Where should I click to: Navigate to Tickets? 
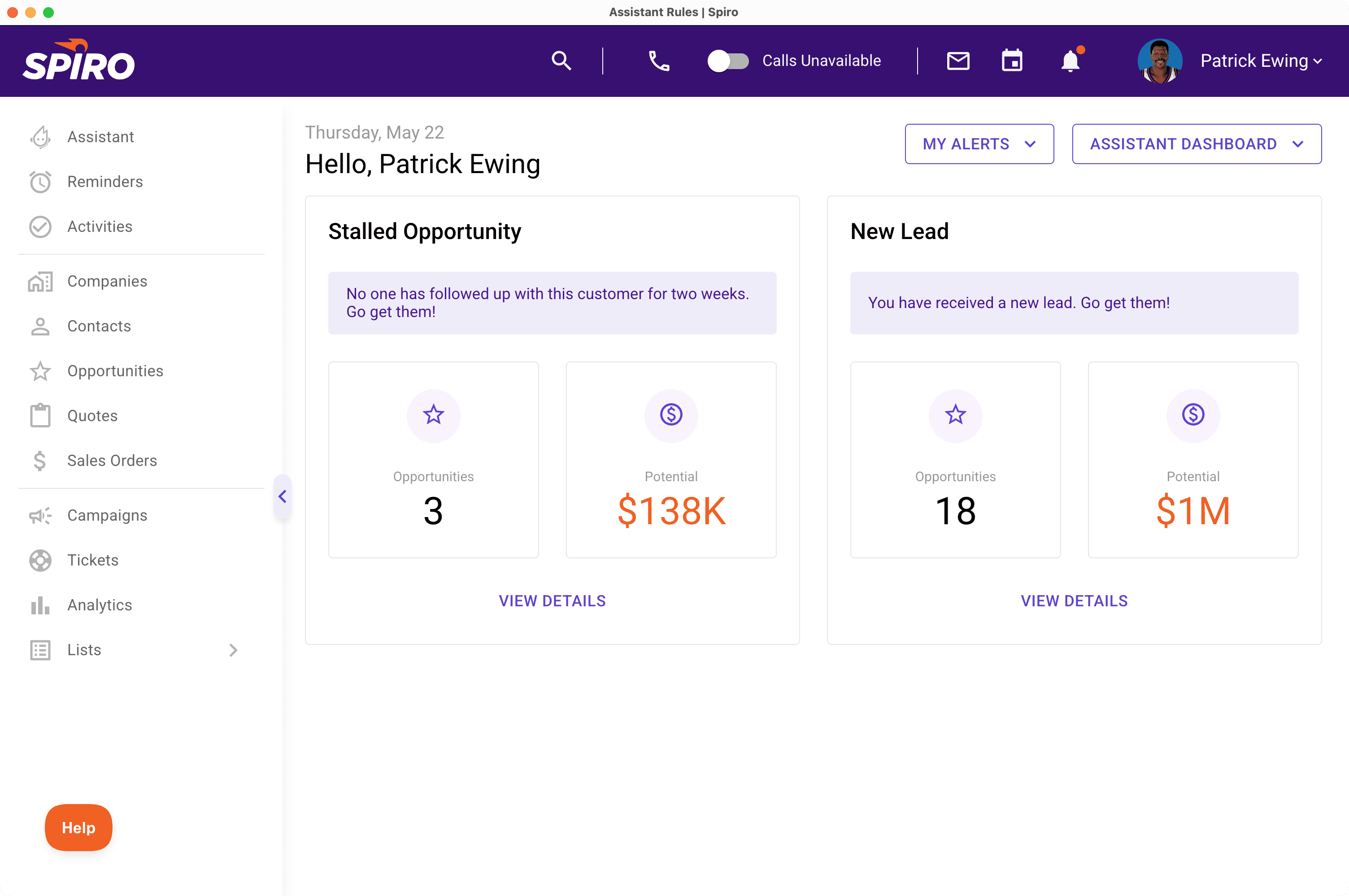(93, 561)
